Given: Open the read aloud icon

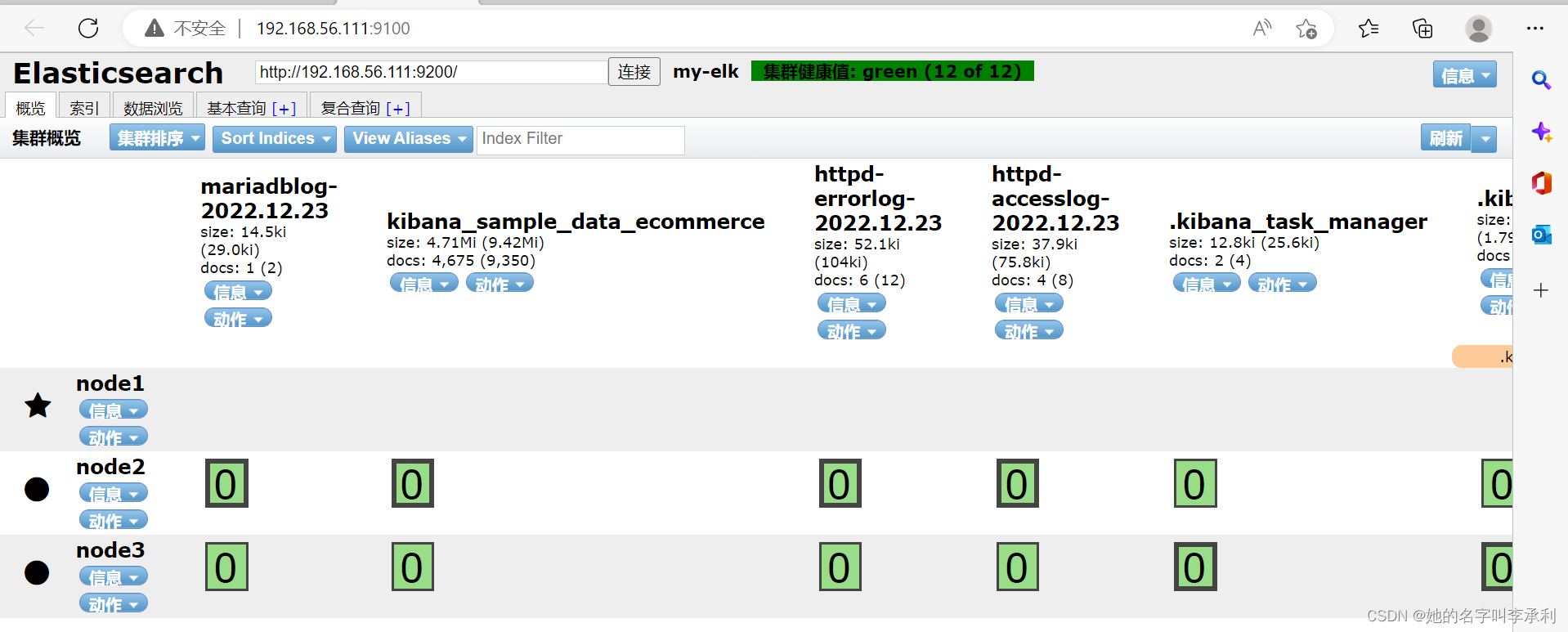Looking at the screenshot, I should [1262, 29].
